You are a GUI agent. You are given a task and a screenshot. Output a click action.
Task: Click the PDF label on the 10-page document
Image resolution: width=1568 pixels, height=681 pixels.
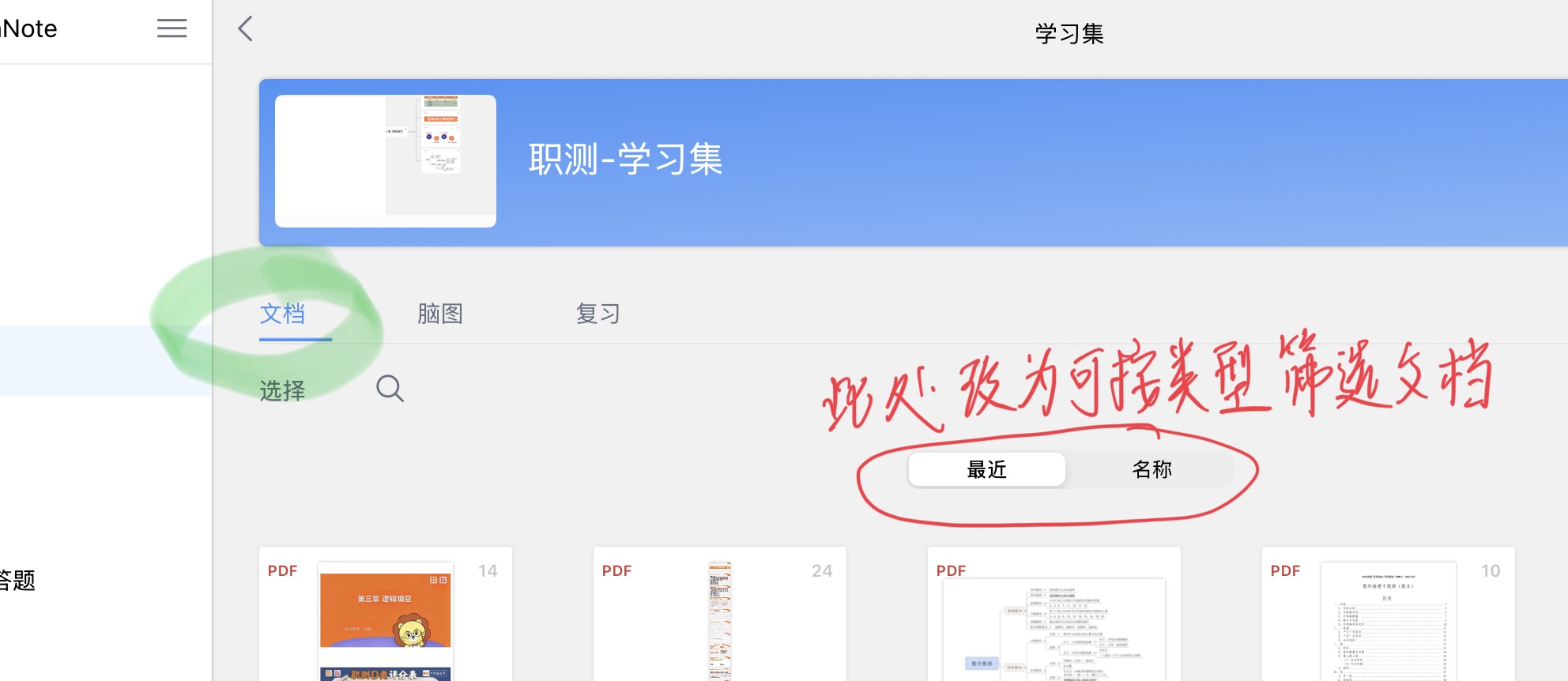tap(1285, 571)
